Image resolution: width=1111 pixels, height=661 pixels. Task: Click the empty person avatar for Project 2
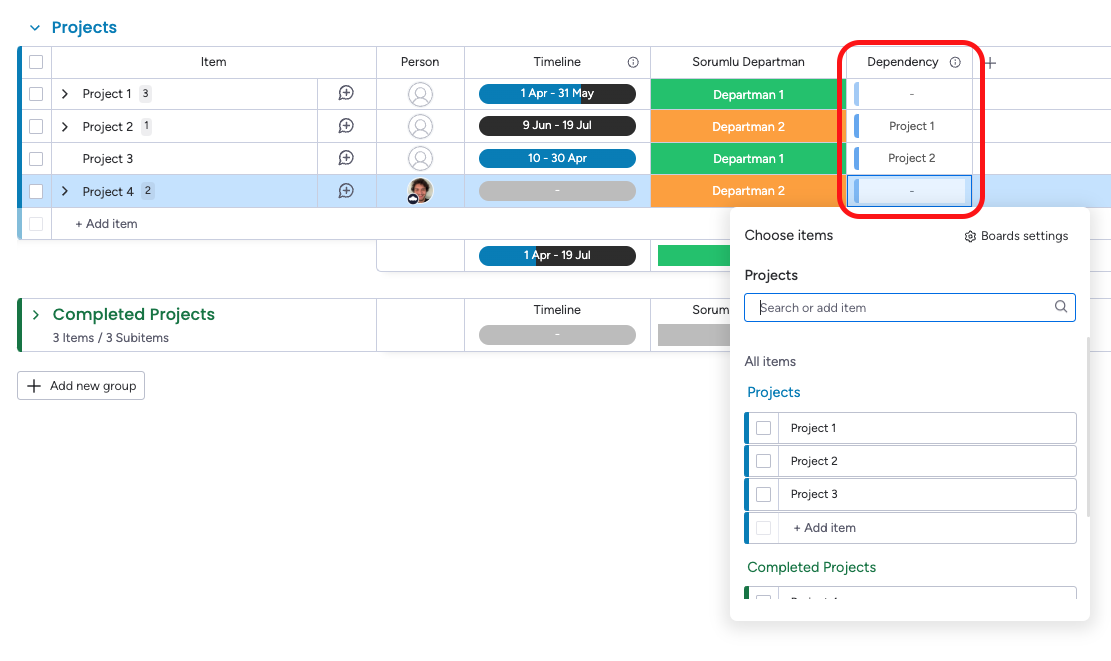pyautogui.click(x=420, y=126)
